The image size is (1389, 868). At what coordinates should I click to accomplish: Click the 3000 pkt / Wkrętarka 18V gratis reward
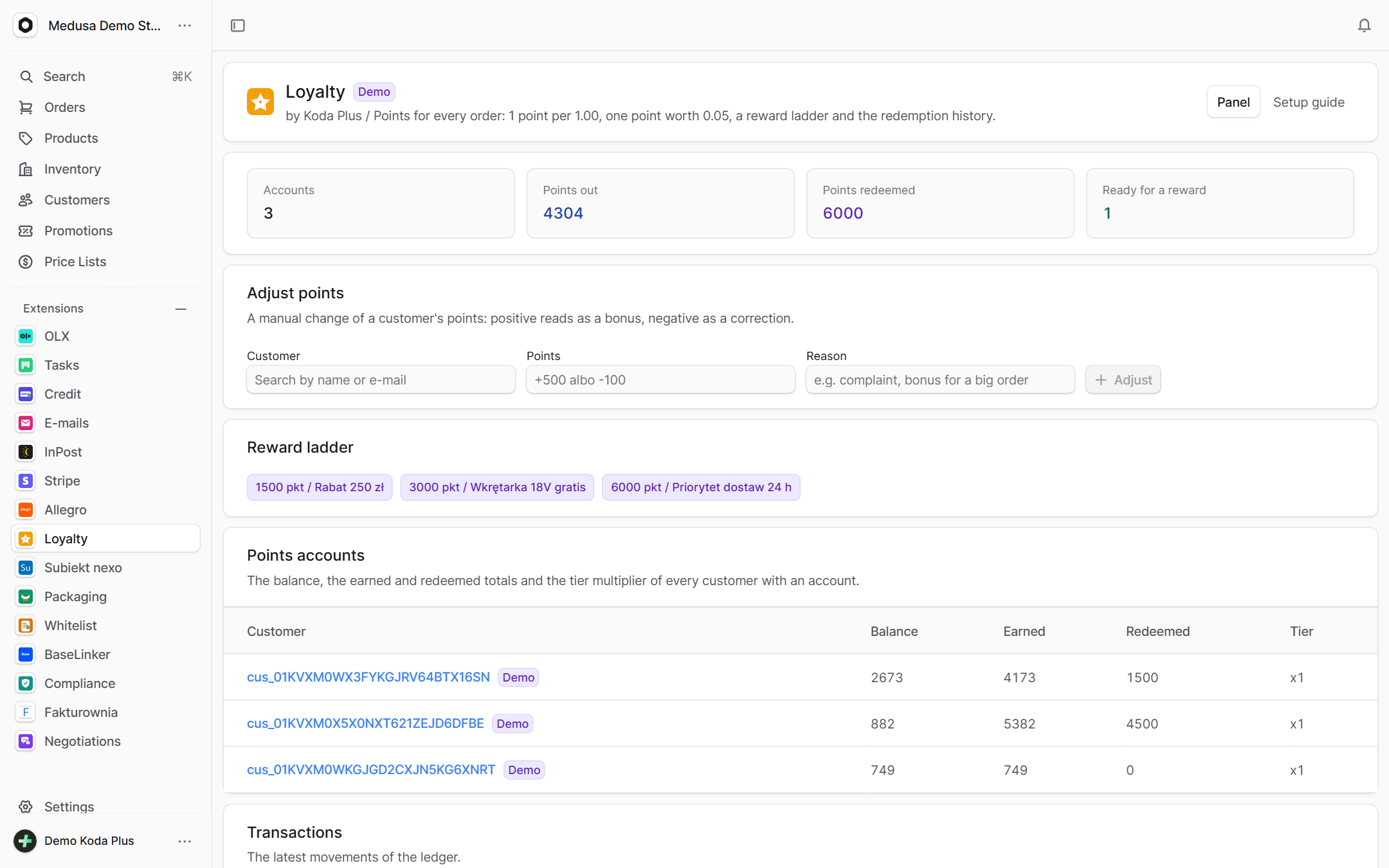point(497,487)
